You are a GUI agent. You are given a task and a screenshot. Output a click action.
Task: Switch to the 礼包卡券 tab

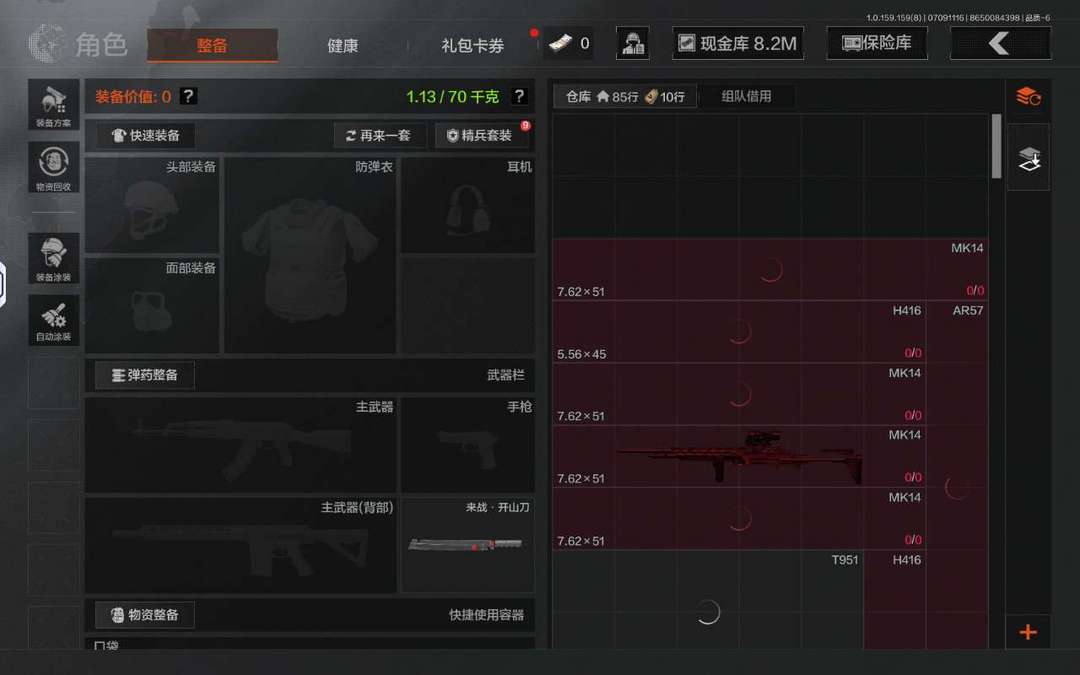click(472, 45)
